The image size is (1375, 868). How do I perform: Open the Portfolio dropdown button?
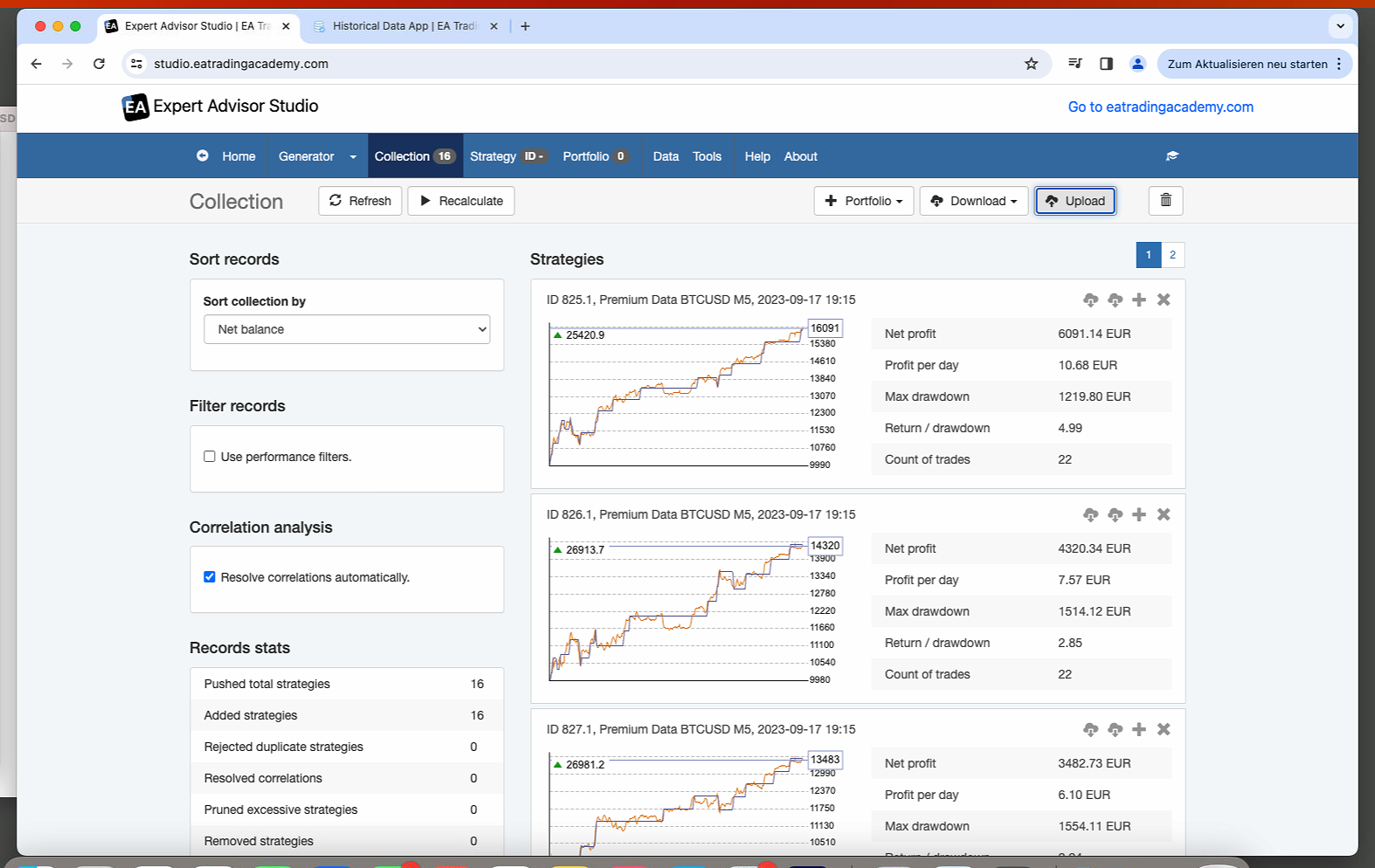864,201
